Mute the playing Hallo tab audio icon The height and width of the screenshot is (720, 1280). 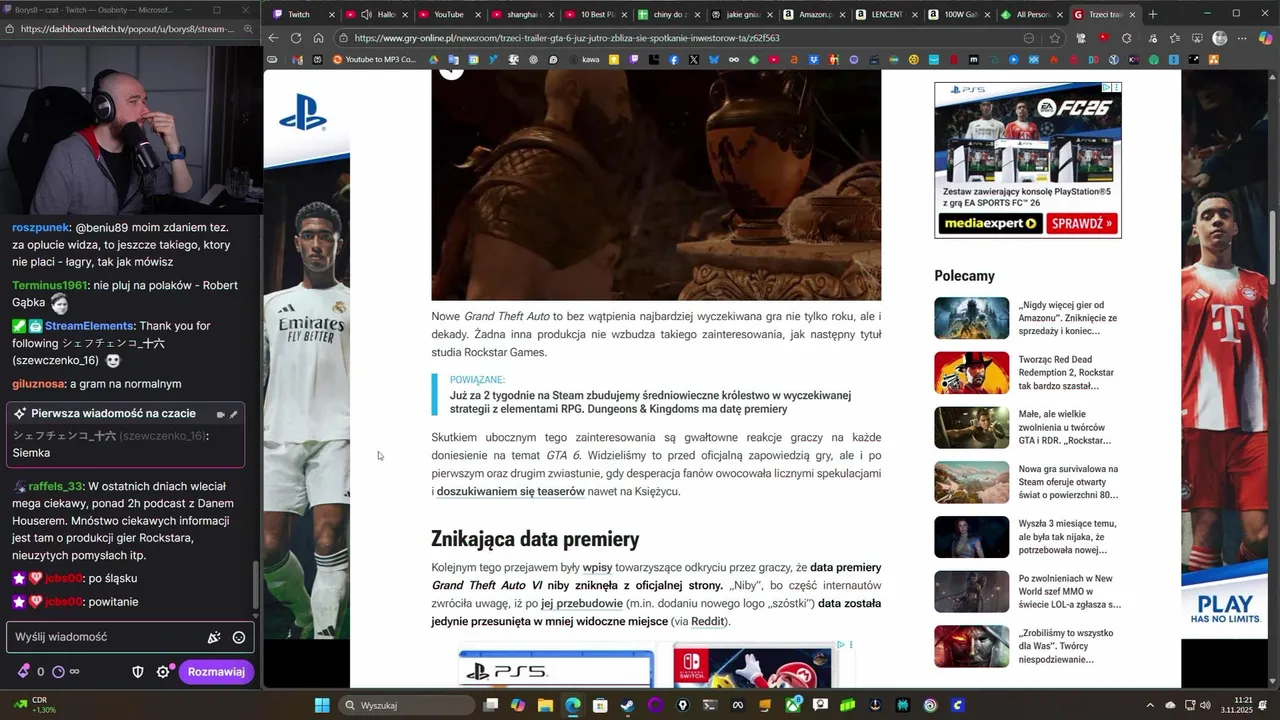[x=366, y=14]
